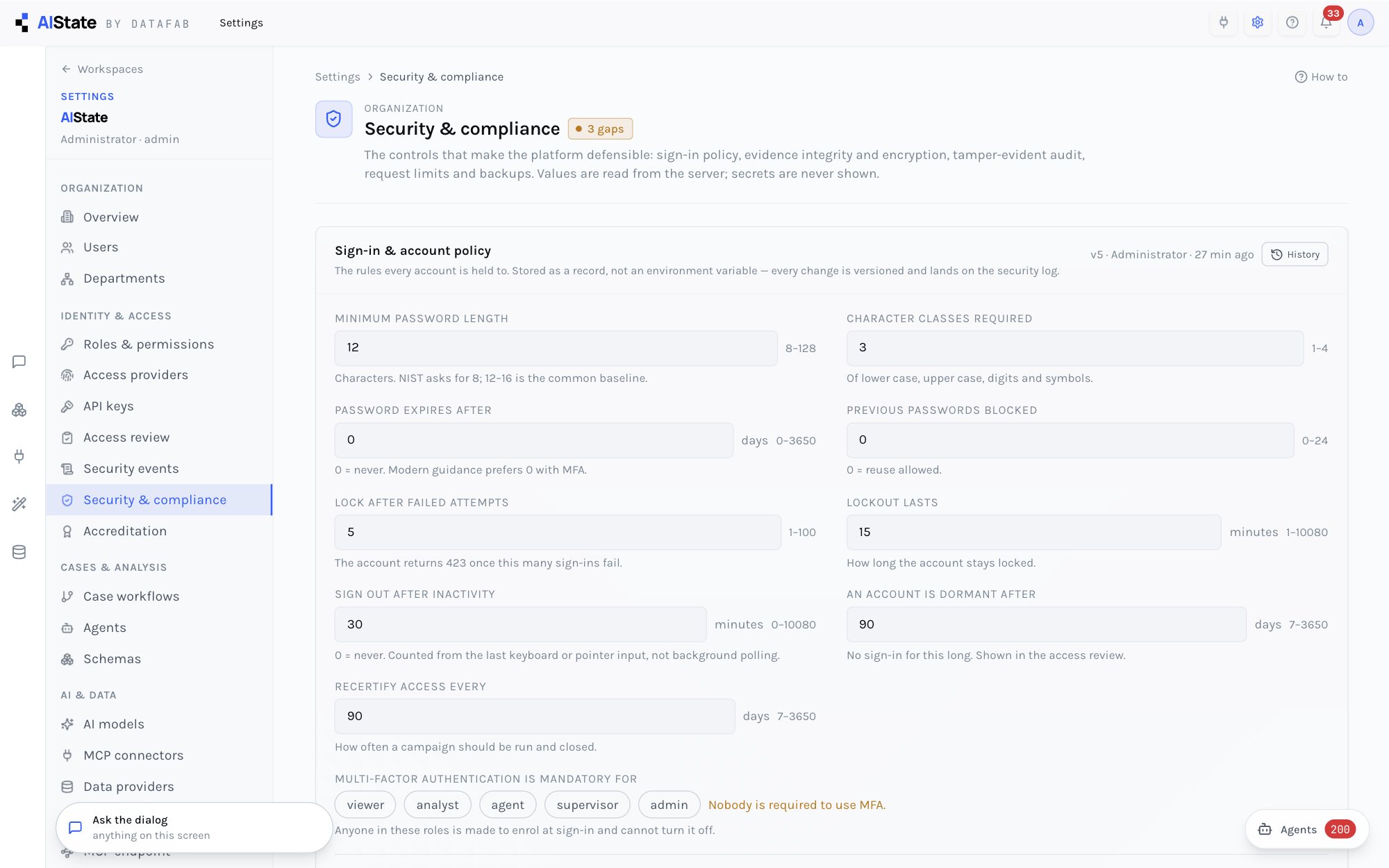Toggle supervisor role for mandatory MFA
The image size is (1389, 868).
pos(587,805)
